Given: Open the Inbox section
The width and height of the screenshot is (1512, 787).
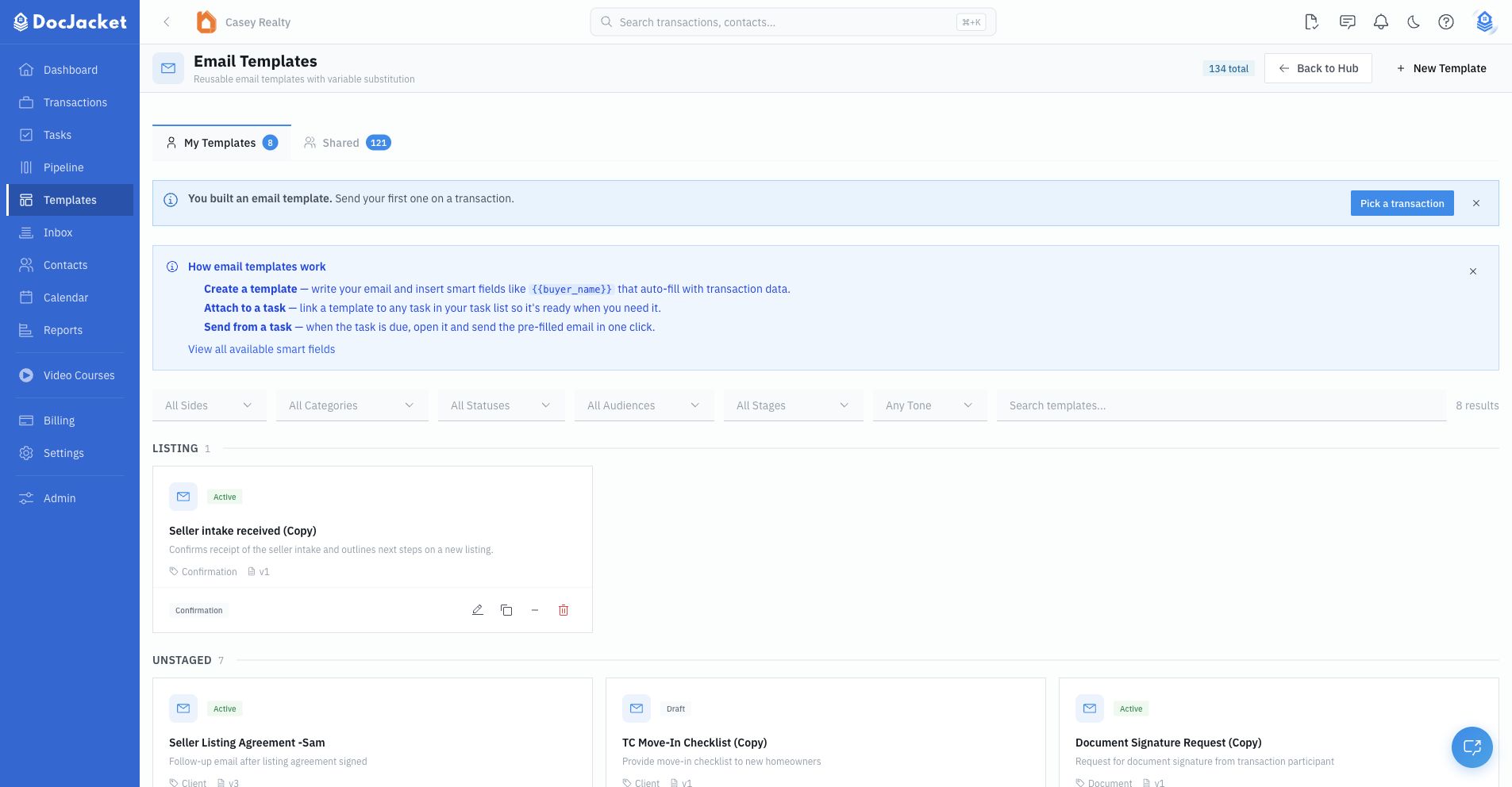Looking at the screenshot, I should [70, 232].
